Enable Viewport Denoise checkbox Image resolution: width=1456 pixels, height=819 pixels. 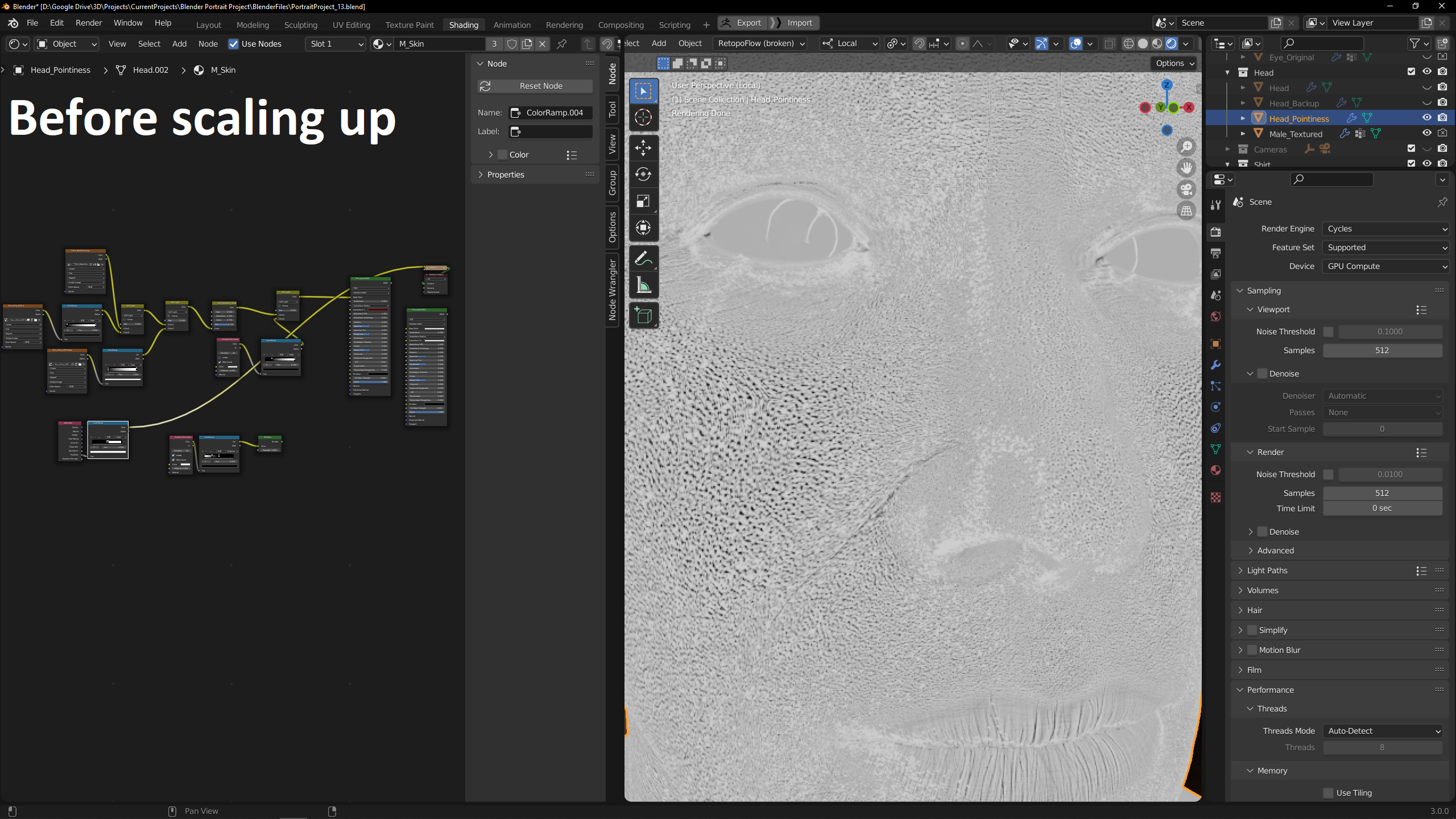pyautogui.click(x=1263, y=374)
